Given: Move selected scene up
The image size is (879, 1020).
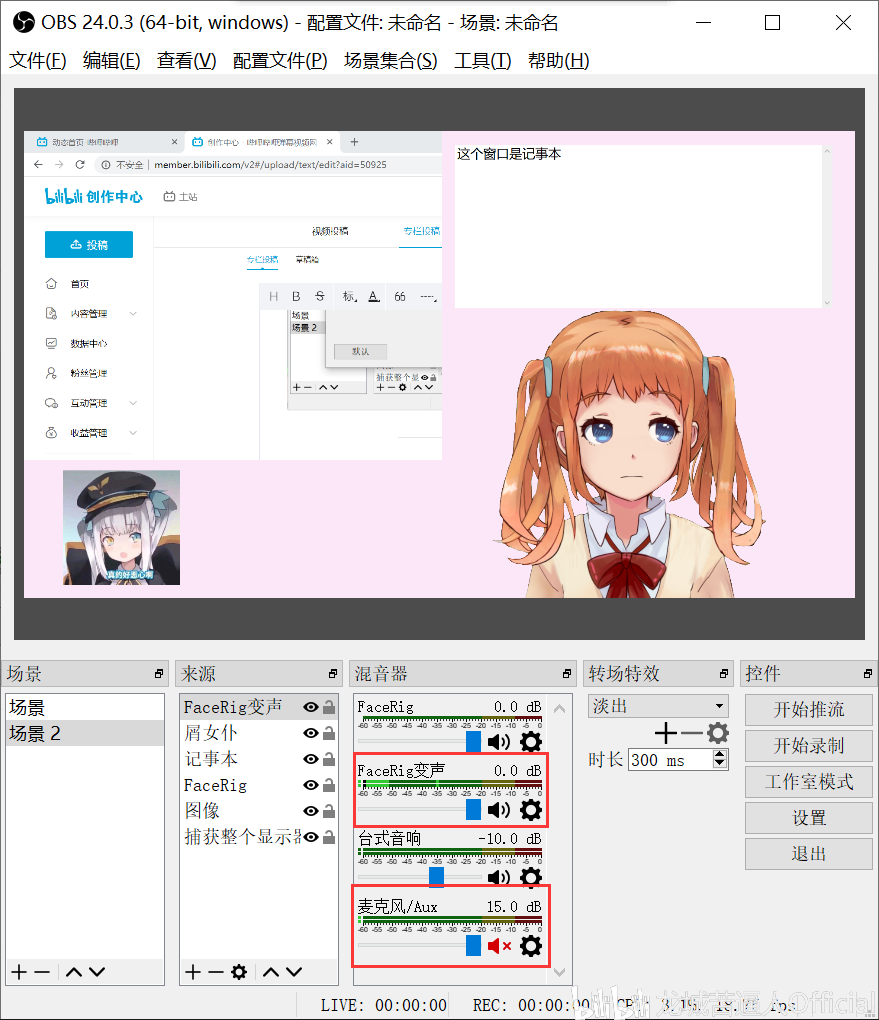Looking at the screenshot, I should (x=74, y=972).
